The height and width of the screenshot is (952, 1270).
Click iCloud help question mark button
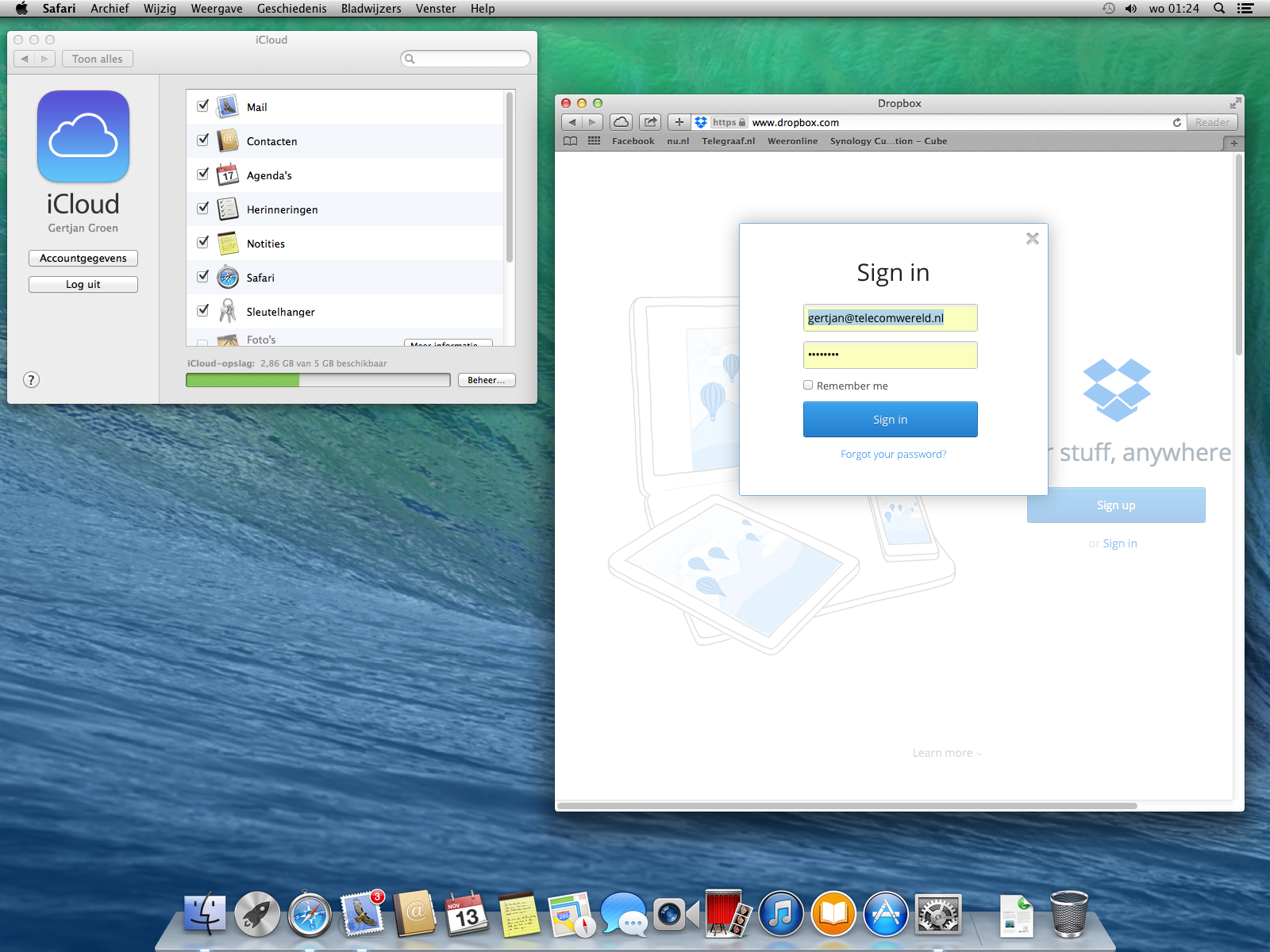[31, 380]
